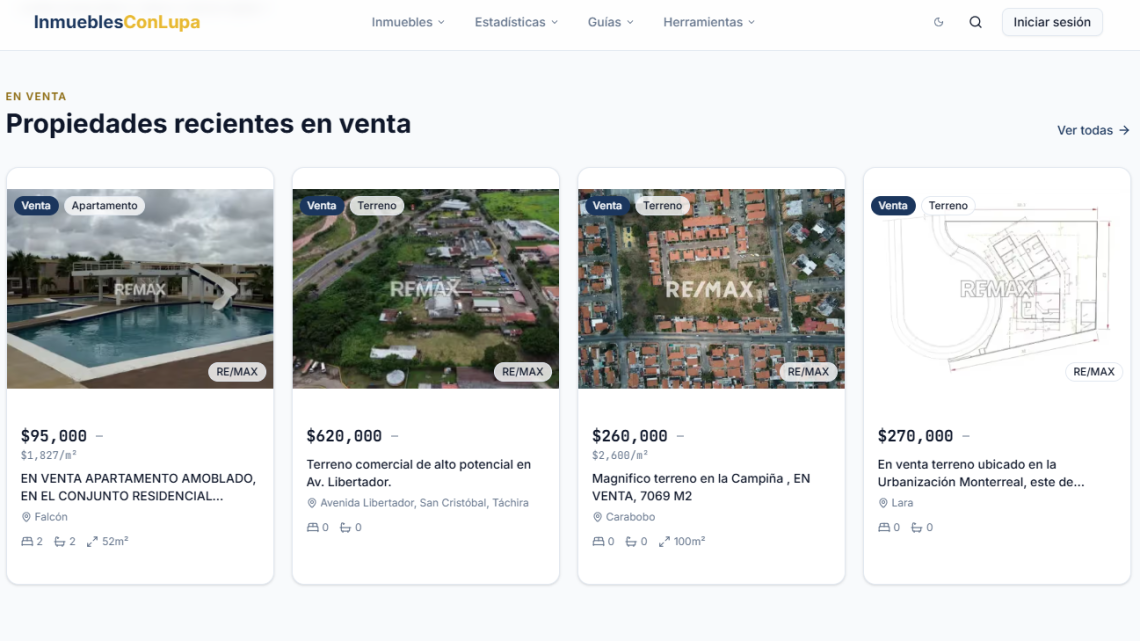
Task: Click RE/MAX tag on the Carabobo card
Action: click(808, 371)
